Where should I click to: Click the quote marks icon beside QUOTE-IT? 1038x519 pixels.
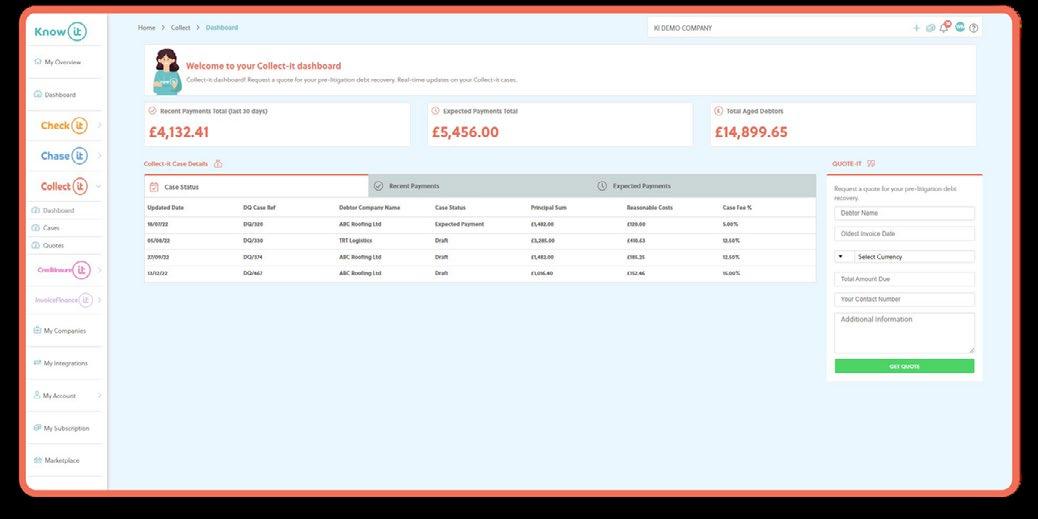coord(871,164)
